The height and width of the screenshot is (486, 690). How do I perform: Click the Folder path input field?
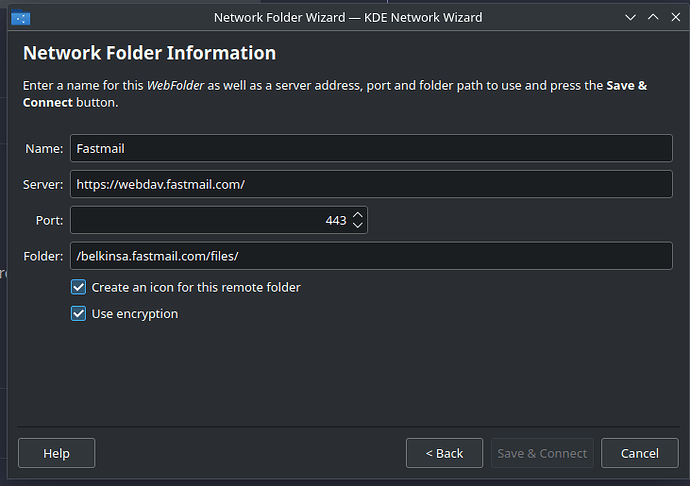[370, 256]
